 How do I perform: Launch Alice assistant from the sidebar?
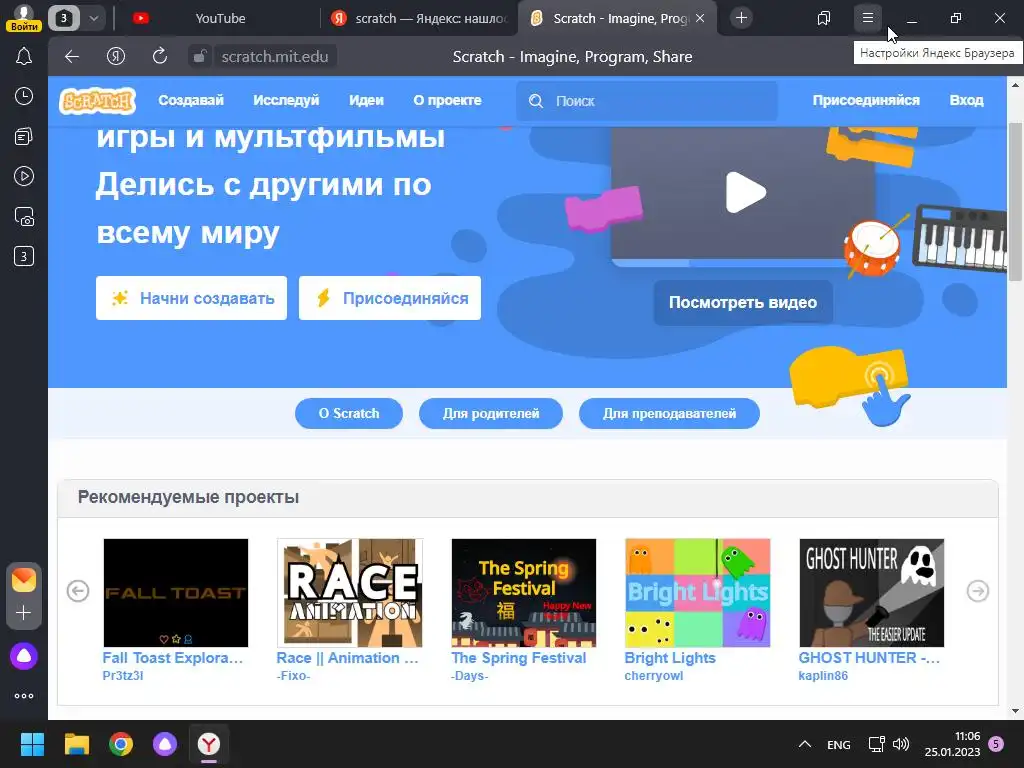[x=24, y=656]
